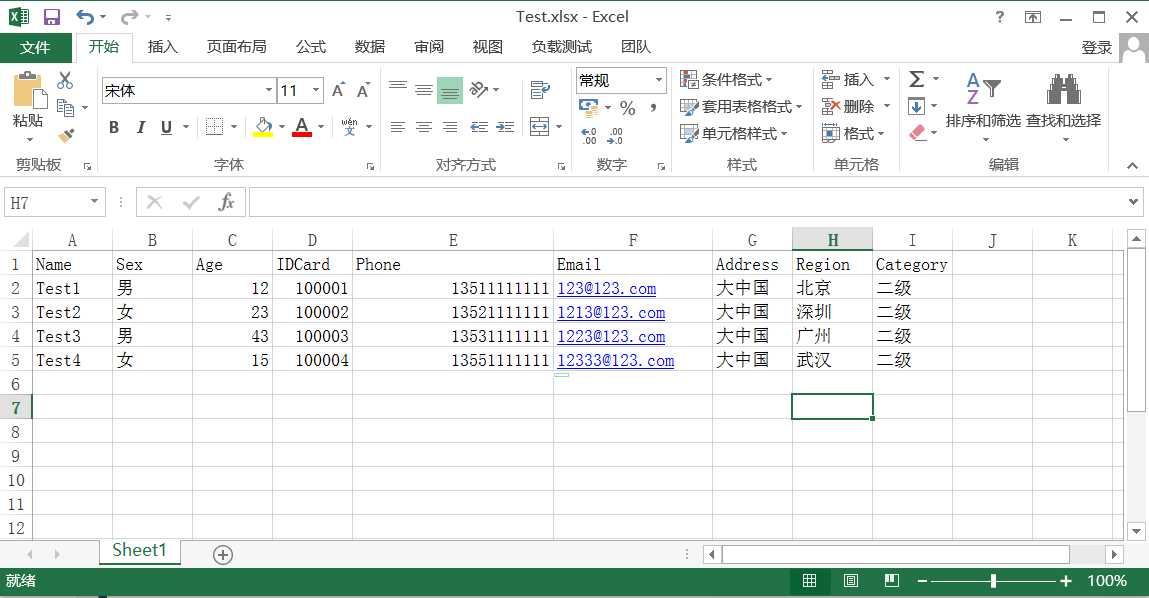
Task: Open 排序和筛选 sort and filter
Action: (x=983, y=106)
